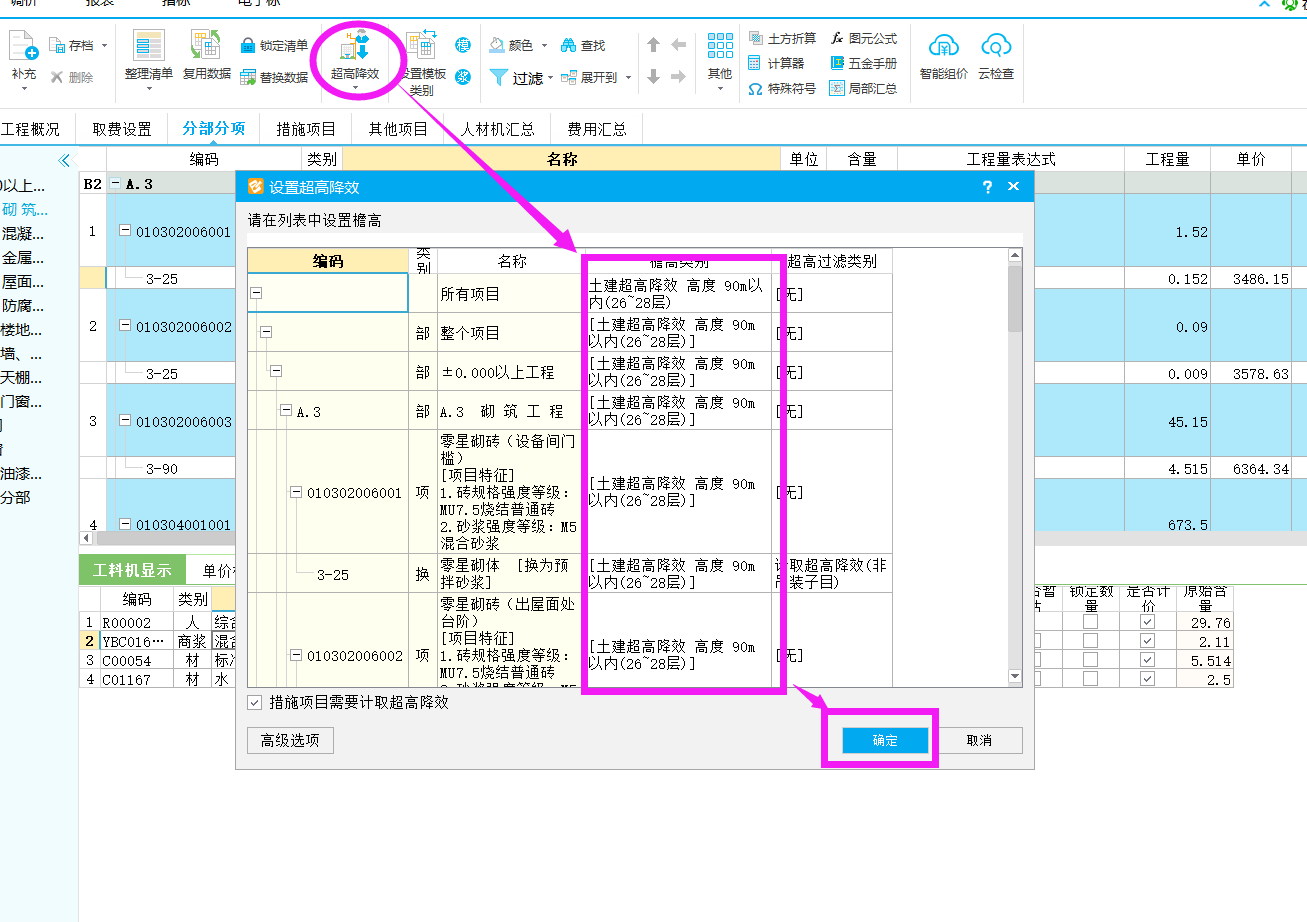
Task: Select the 工料机显示 panel tab
Action: [x=133, y=571]
